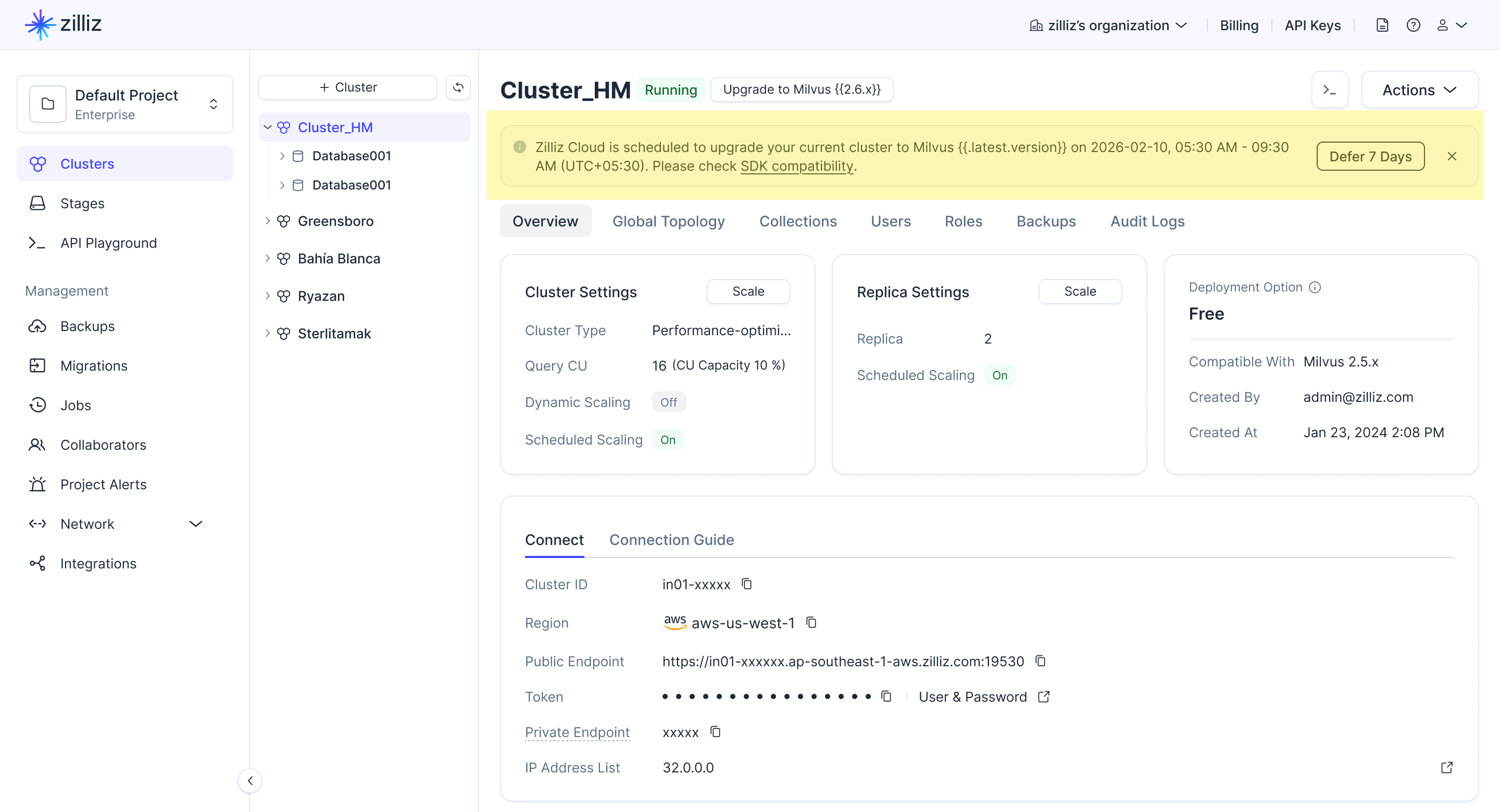Open API Keys page

1312,25
